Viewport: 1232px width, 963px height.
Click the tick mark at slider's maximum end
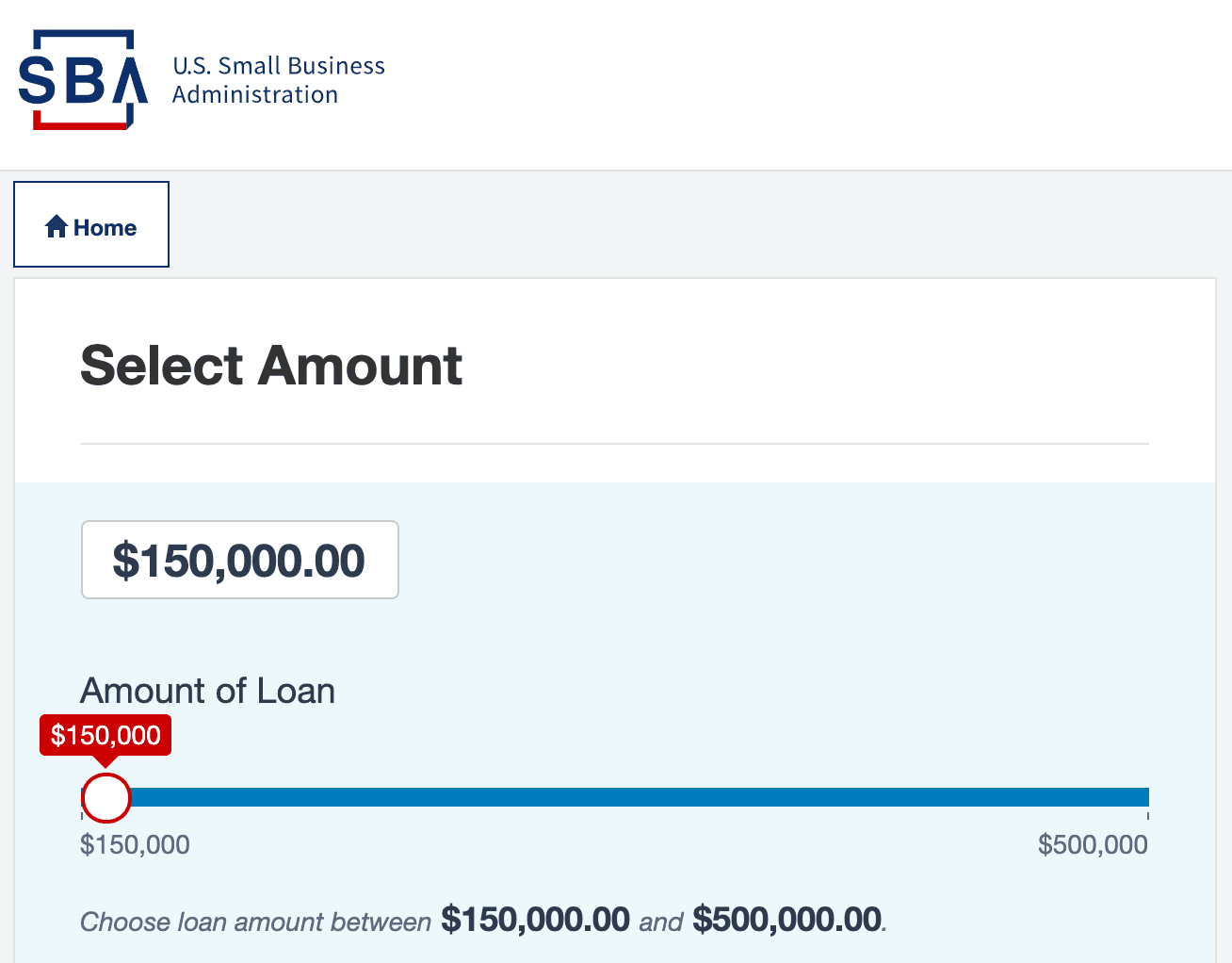[x=1148, y=814]
